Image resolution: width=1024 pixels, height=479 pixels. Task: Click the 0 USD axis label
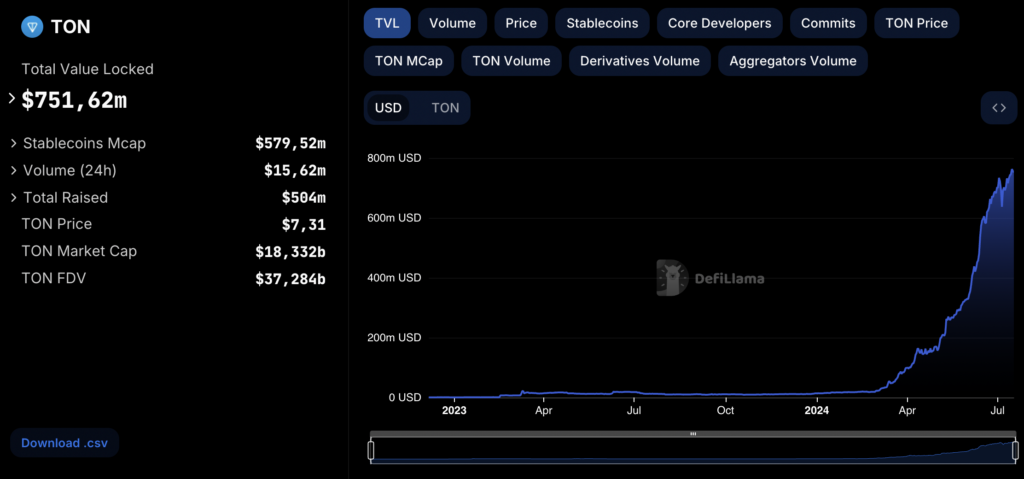point(405,397)
